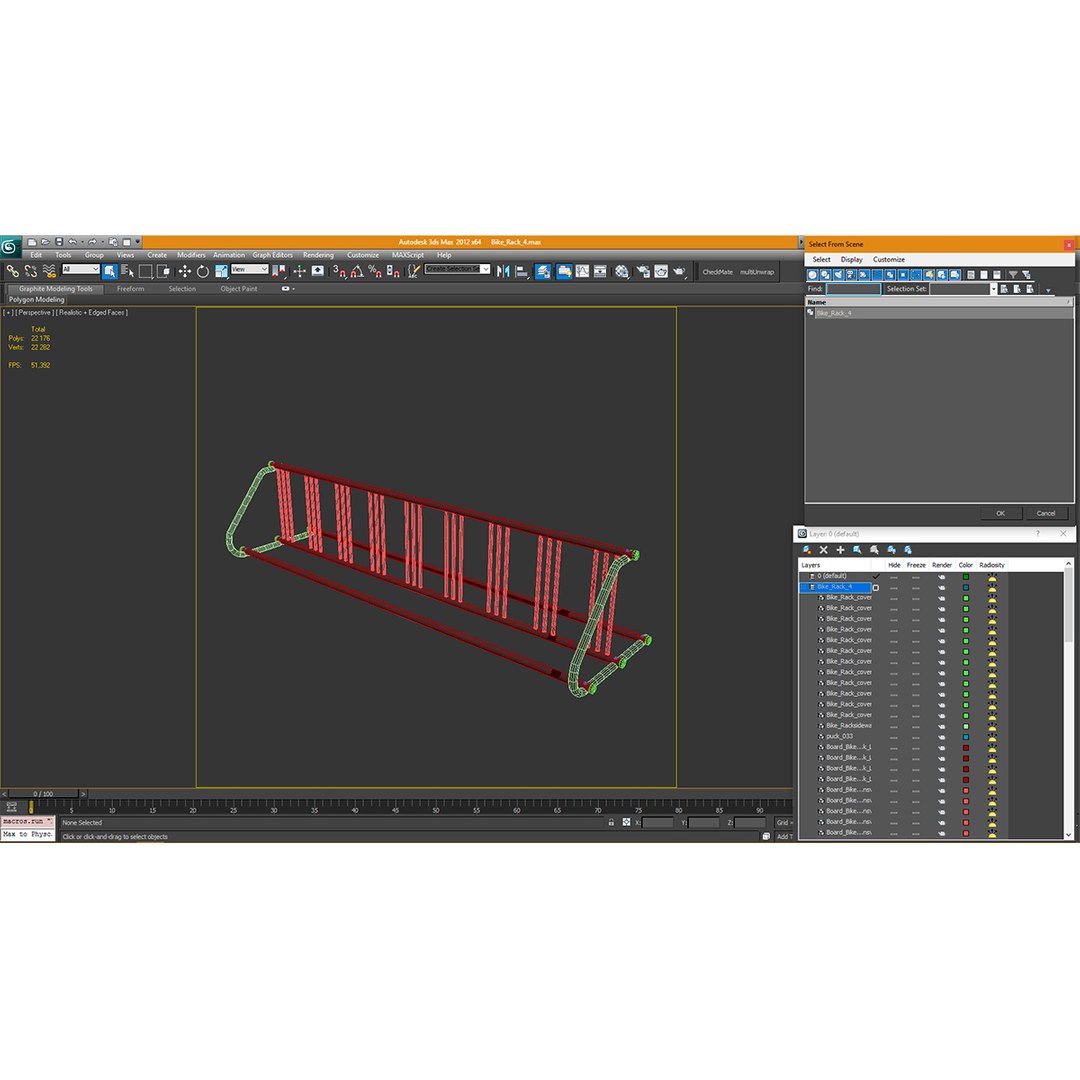This screenshot has width=1080, height=1080.
Task: Toggle the Angle Snap button
Action: click(357, 271)
